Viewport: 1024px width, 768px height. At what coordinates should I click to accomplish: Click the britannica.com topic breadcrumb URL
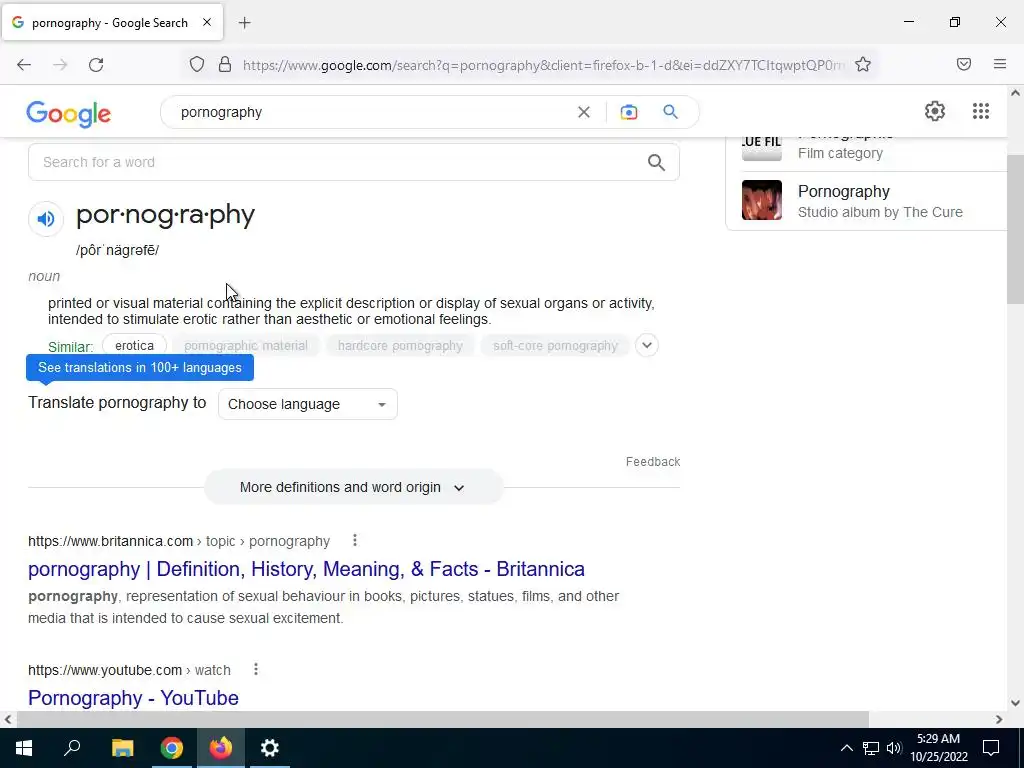[179, 541]
